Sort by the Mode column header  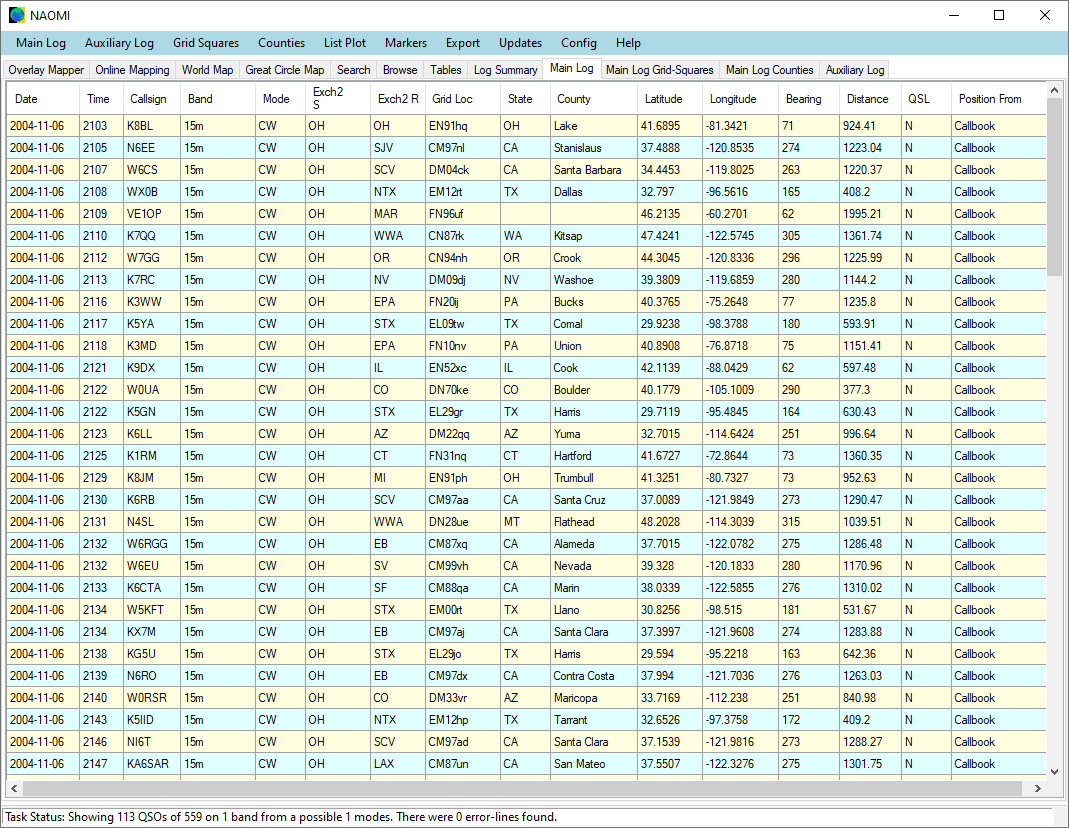[280, 99]
